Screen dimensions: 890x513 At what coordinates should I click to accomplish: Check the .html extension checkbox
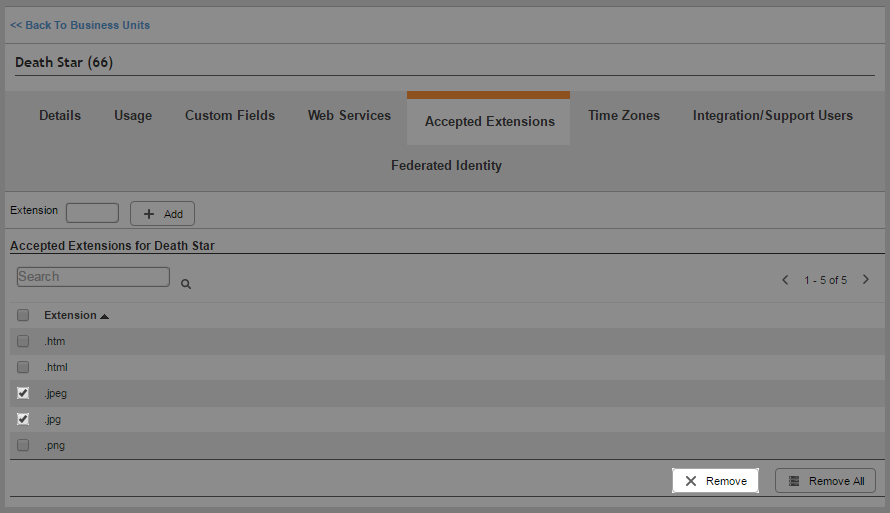tap(23, 367)
